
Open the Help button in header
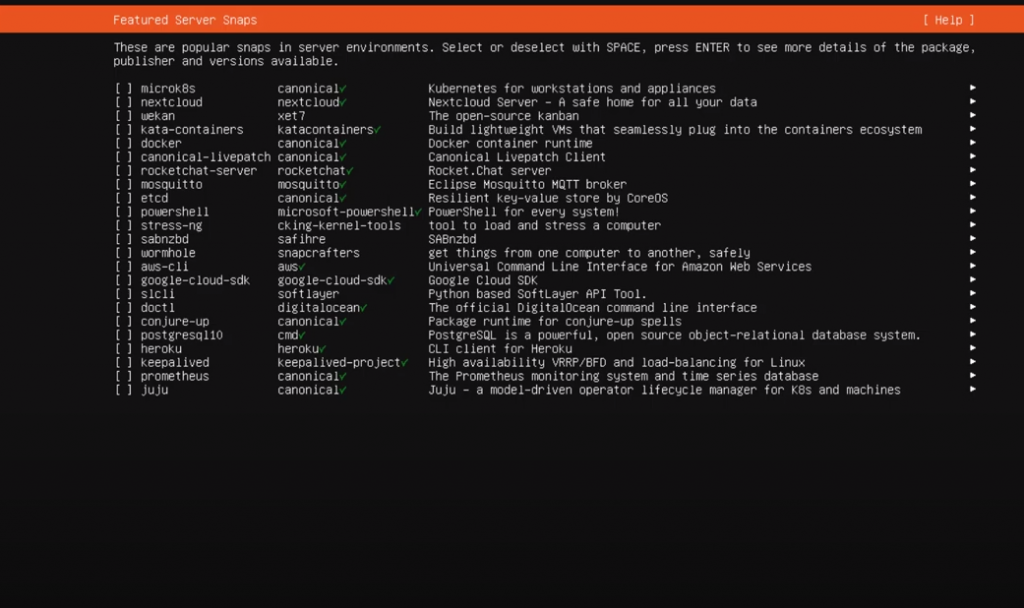coord(948,20)
